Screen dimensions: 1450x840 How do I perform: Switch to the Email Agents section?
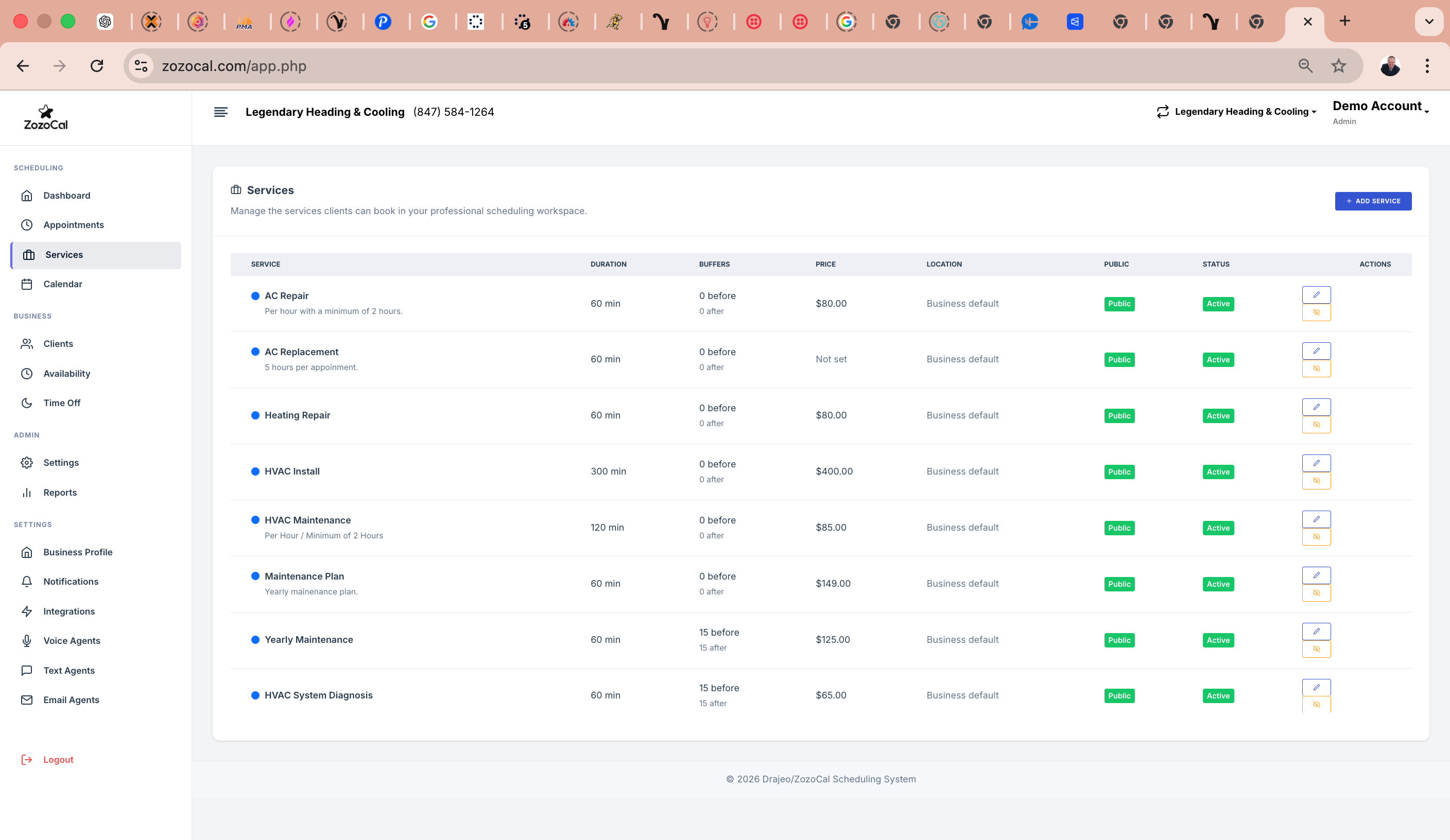(x=72, y=699)
